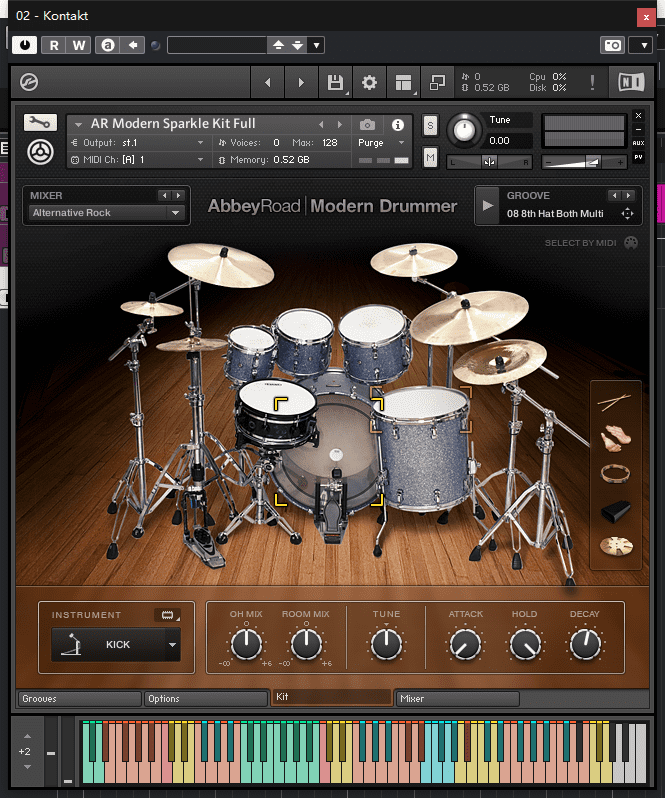This screenshot has width=665, height=798.
Task: Open the host dropdown beside the camera
Action: 643,45
